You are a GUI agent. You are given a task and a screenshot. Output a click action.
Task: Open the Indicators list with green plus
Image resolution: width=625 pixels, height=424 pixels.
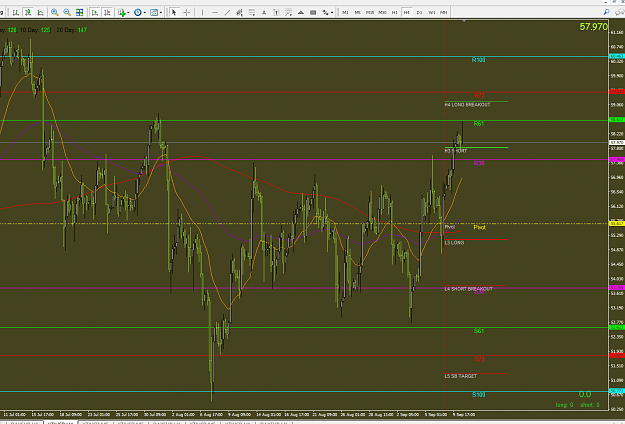[123, 12]
